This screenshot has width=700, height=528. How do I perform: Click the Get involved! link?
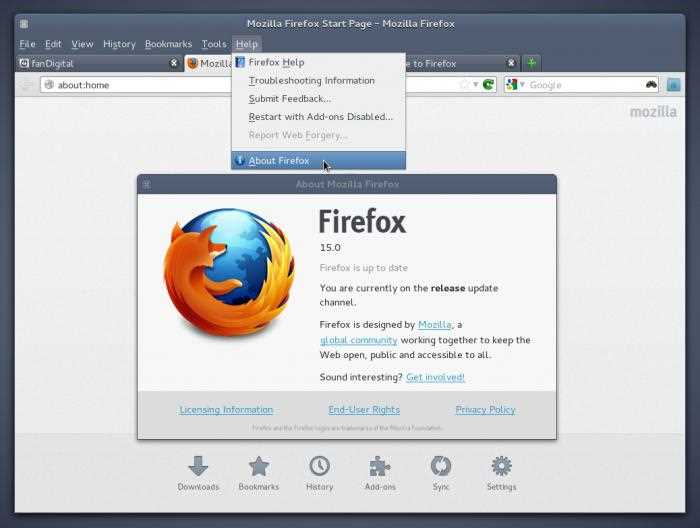pos(435,377)
